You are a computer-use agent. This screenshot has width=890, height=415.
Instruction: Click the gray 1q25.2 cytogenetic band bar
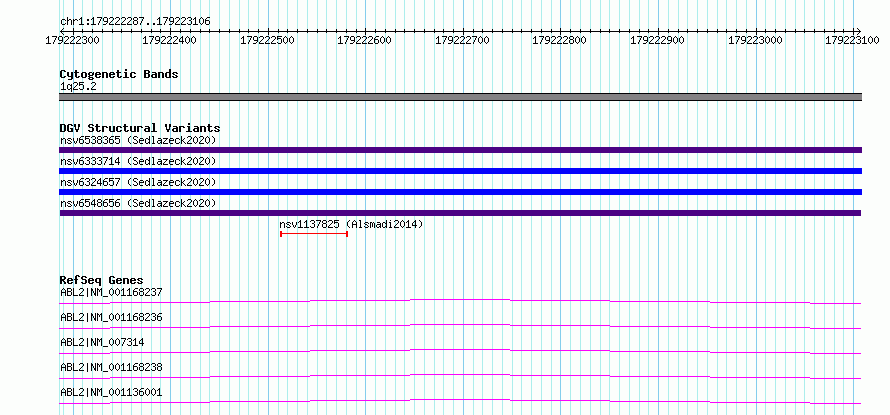point(460,97)
